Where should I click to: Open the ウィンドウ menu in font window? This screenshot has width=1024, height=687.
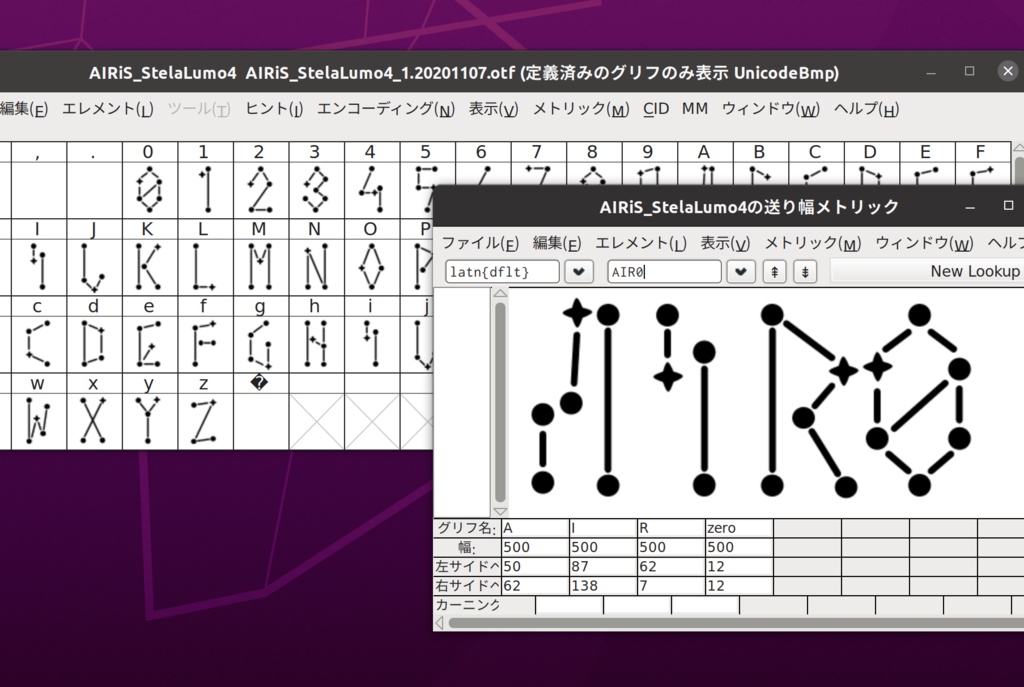click(x=771, y=109)
